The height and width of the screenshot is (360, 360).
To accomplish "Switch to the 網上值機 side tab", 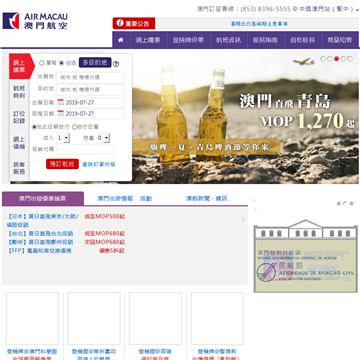I will click(x=19, y=143).
